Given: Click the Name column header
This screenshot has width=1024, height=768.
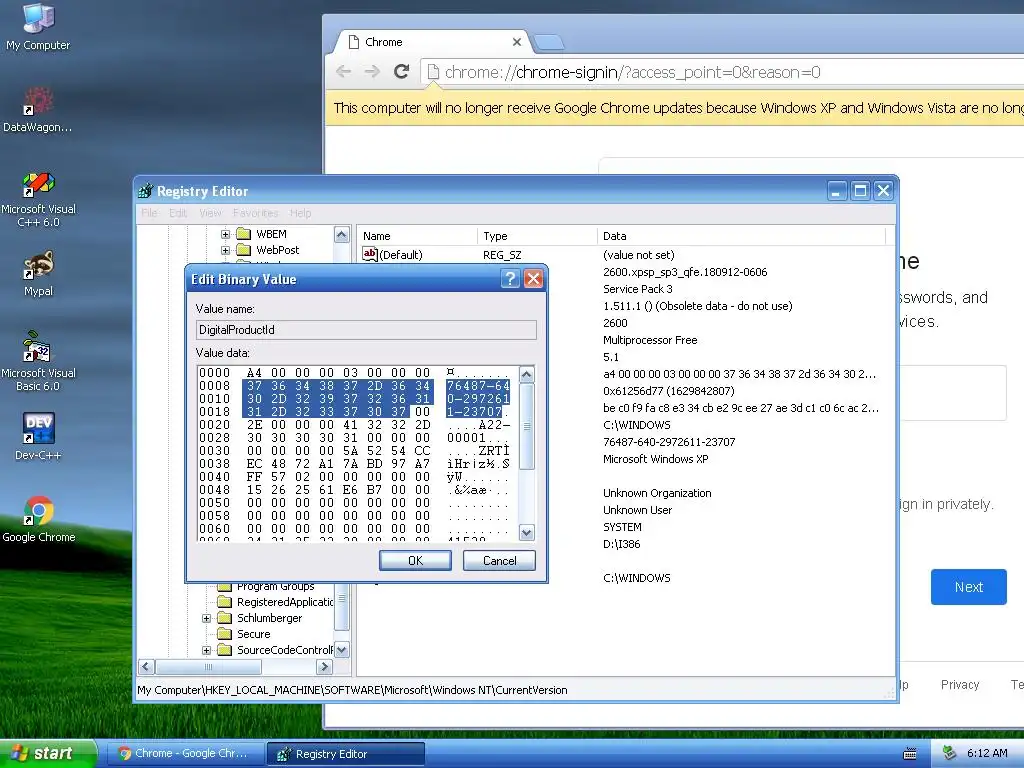Looking at the screenshot, I should [x=417, y=236].
